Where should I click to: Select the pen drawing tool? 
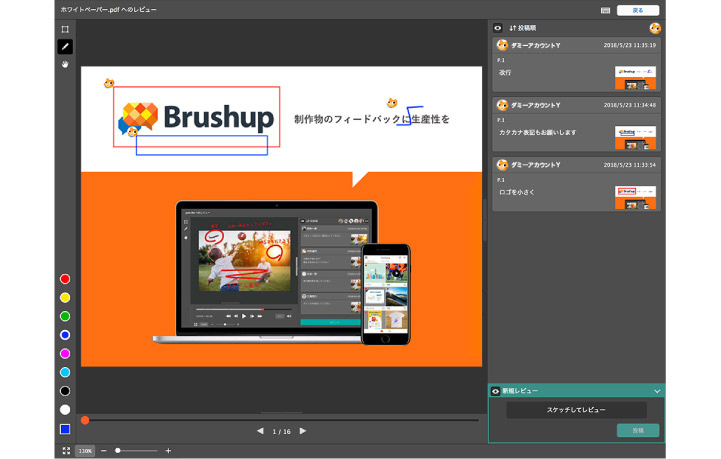click(65, 46)
